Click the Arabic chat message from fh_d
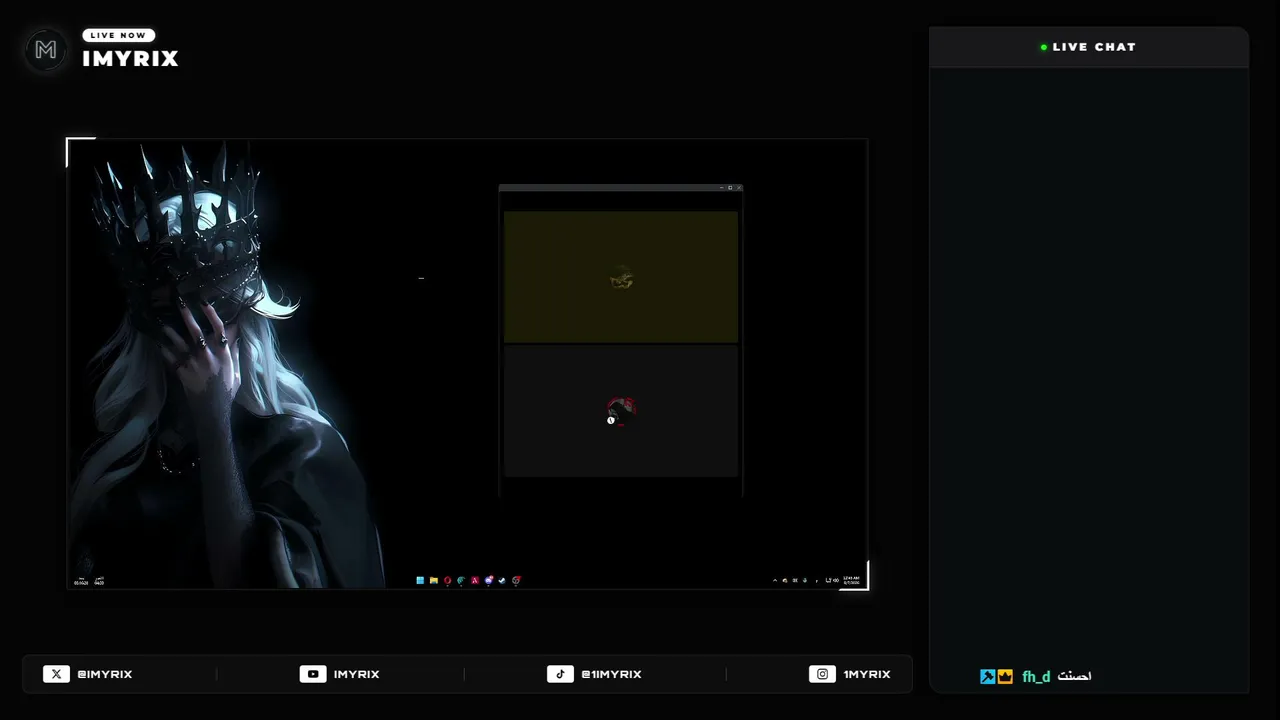Viewport: 1280px width, 720px height. (x=1075, y=677)
